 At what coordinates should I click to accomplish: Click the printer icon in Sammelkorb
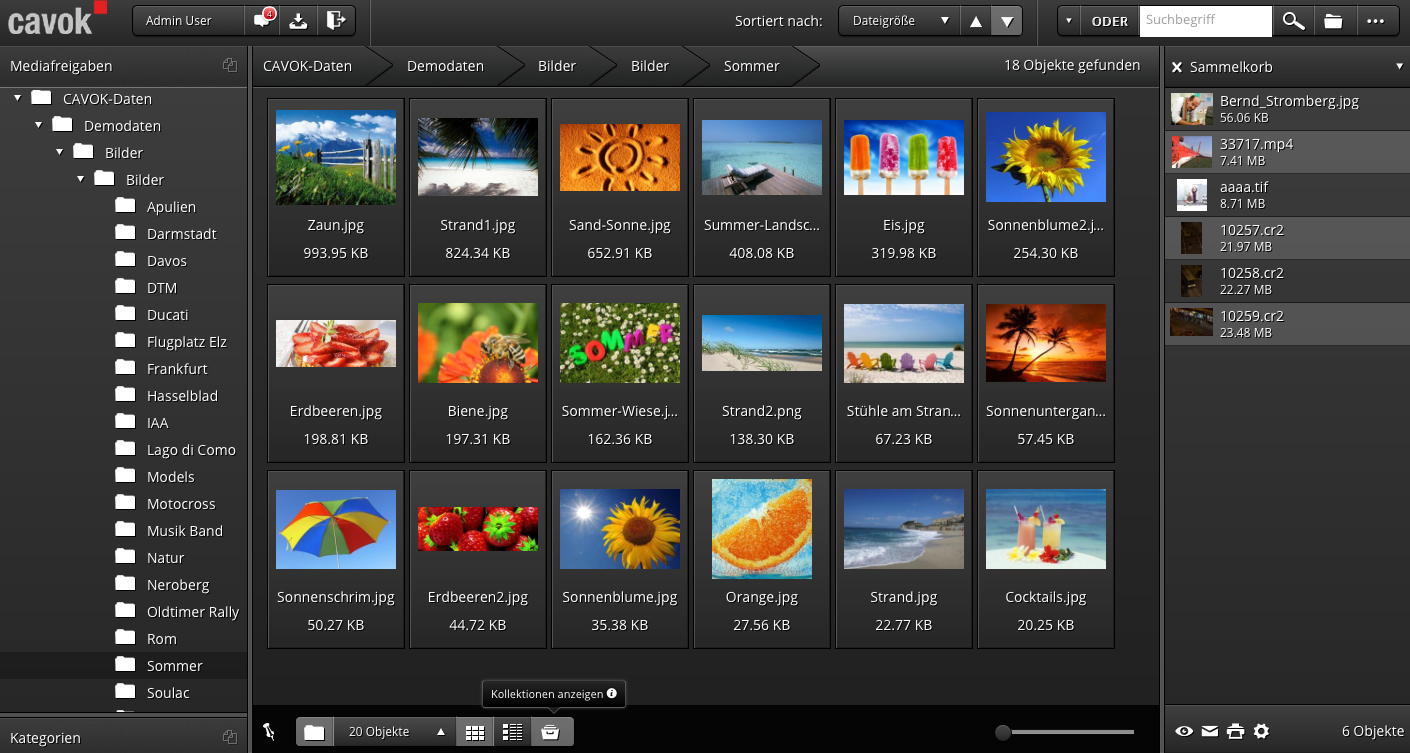1236,731
